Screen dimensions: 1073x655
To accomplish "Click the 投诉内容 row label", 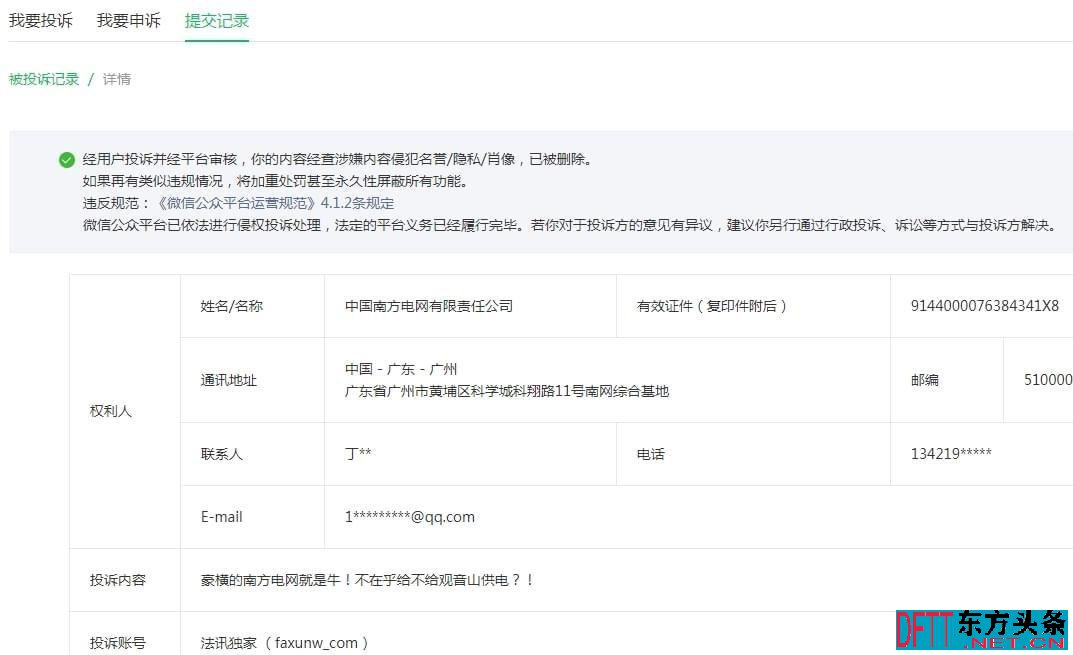I will tap(118, 580).
